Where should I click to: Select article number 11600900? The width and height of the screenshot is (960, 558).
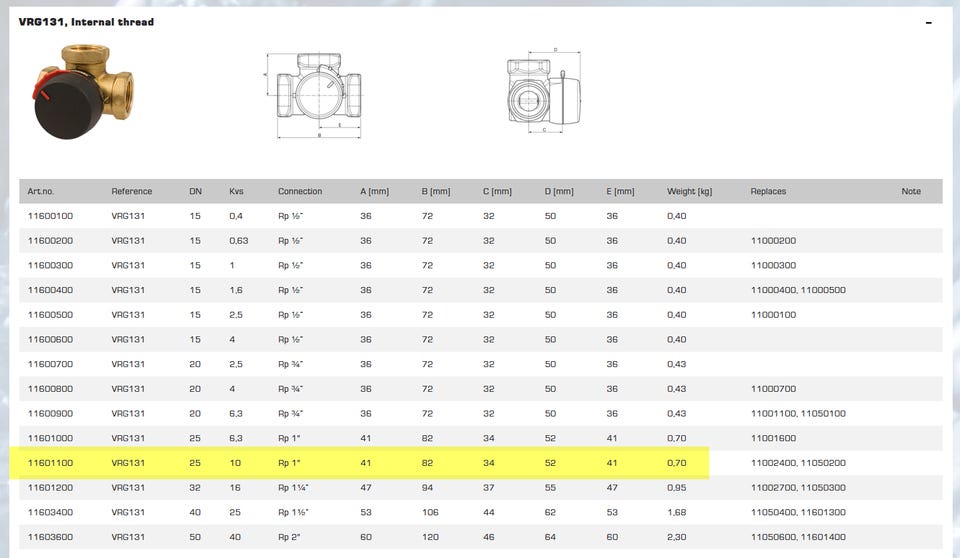point(50,413)
